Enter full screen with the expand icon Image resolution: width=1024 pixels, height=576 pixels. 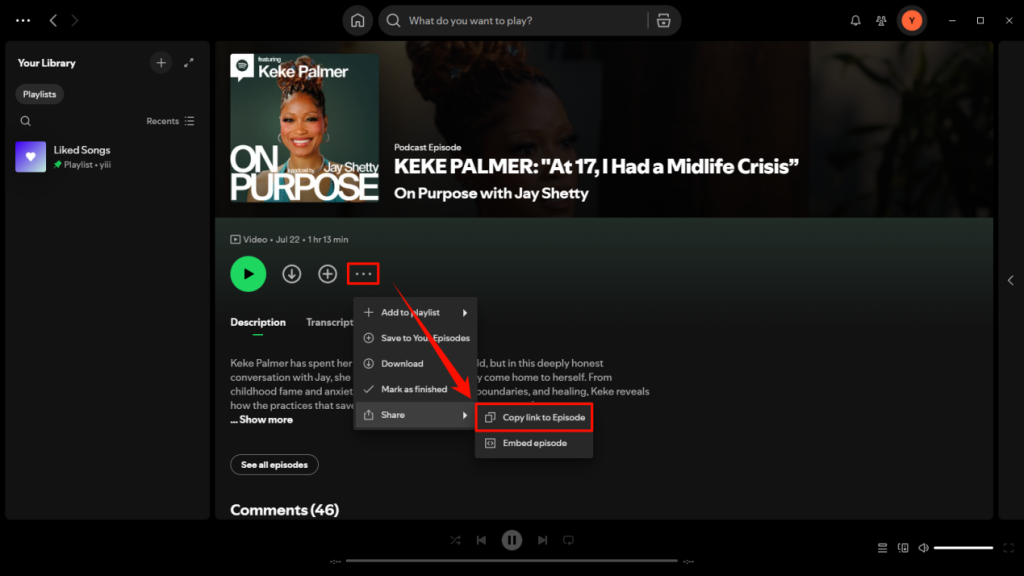point(1008,547)
